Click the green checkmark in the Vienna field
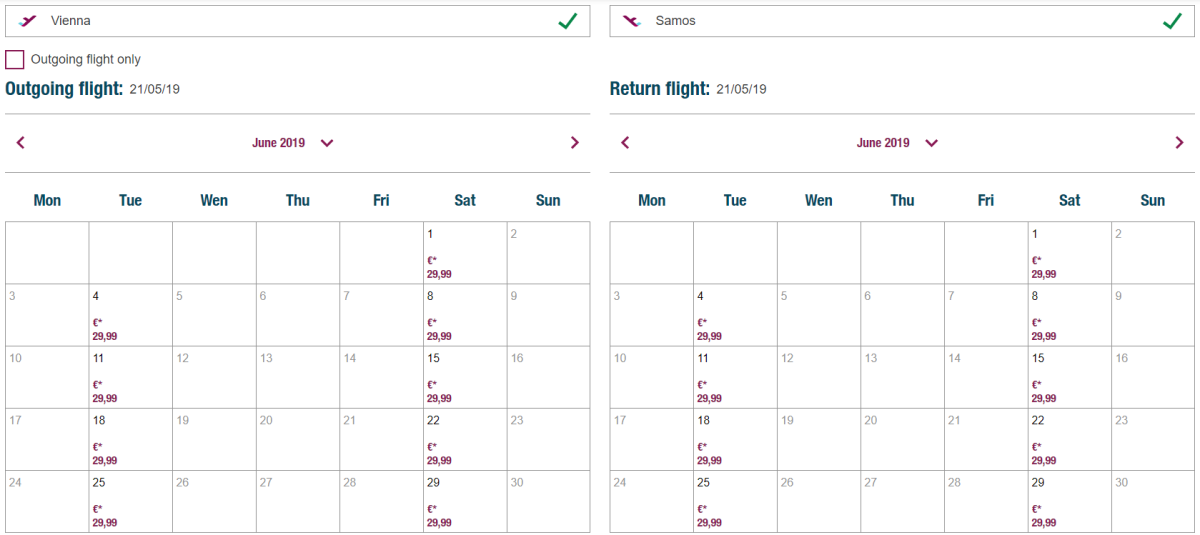Viewport: 1200px width, 535px height. [568, 21]
